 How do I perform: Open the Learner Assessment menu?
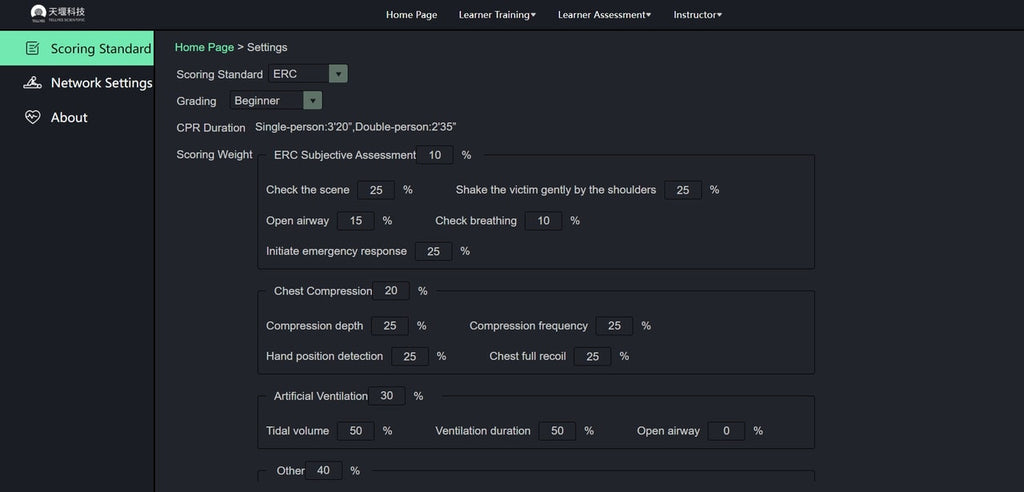(604, 15)
